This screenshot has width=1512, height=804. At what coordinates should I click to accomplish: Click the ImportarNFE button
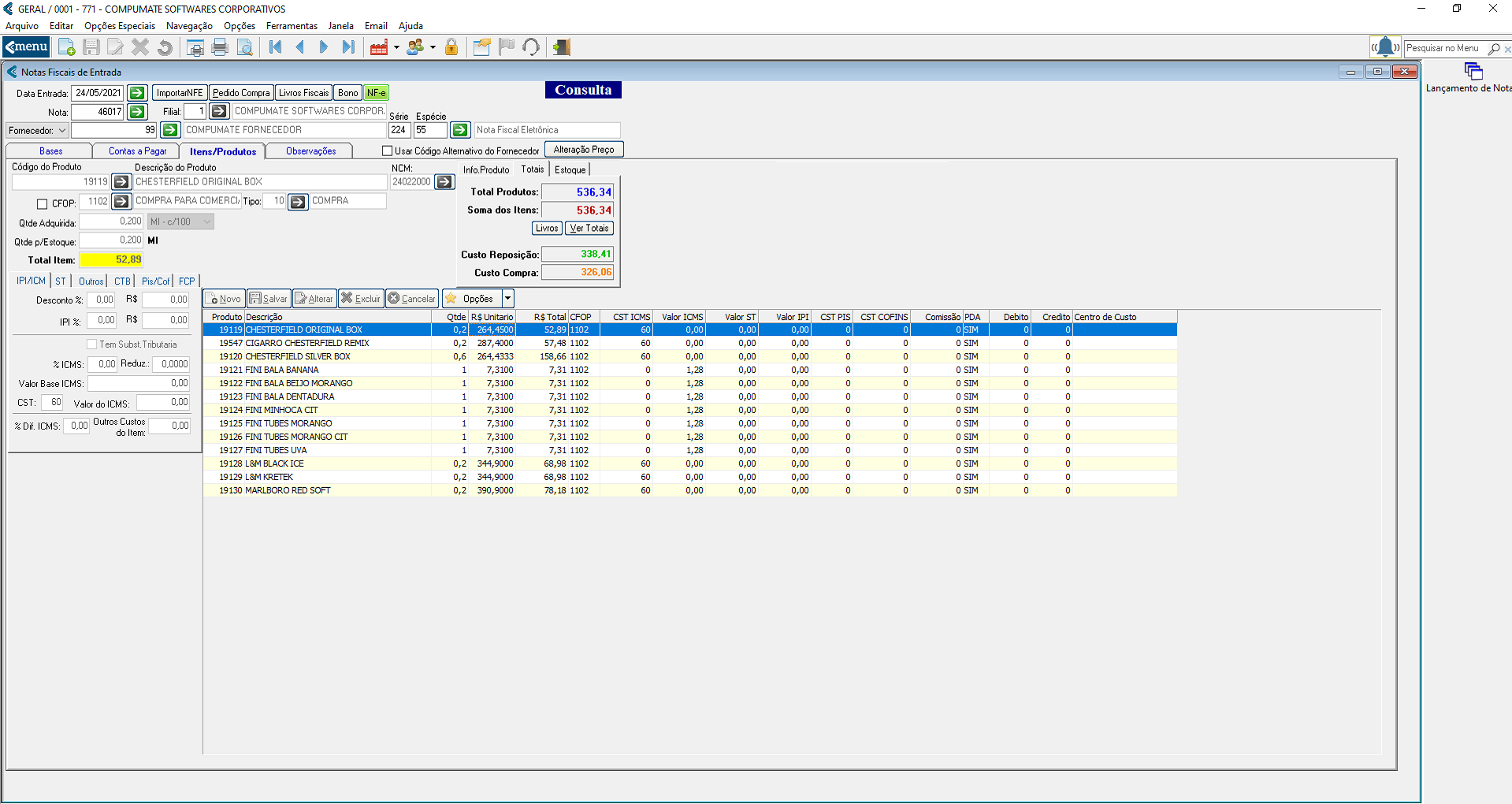tap(179, 93)
